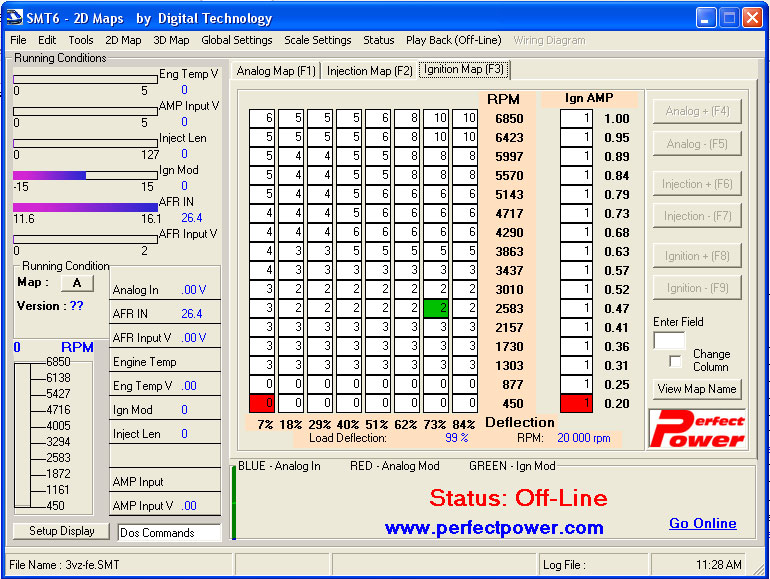Select the 877 RPM cell in 40% column
Screen dimensions: 770x579
point(349,384)
